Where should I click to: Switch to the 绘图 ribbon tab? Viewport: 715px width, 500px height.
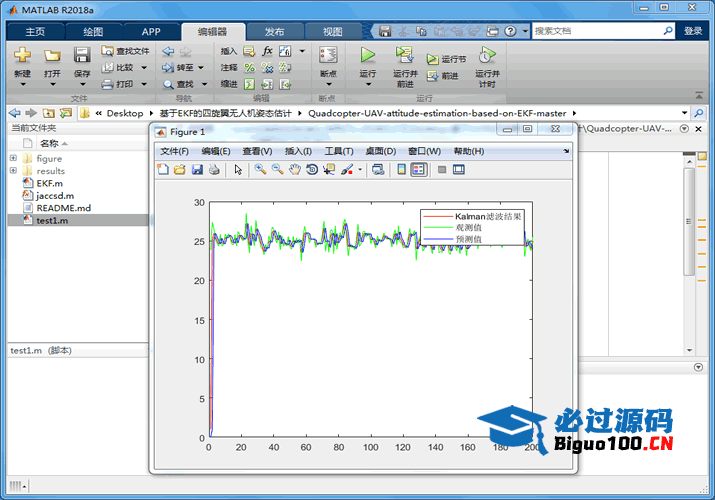tap(93, 31)
